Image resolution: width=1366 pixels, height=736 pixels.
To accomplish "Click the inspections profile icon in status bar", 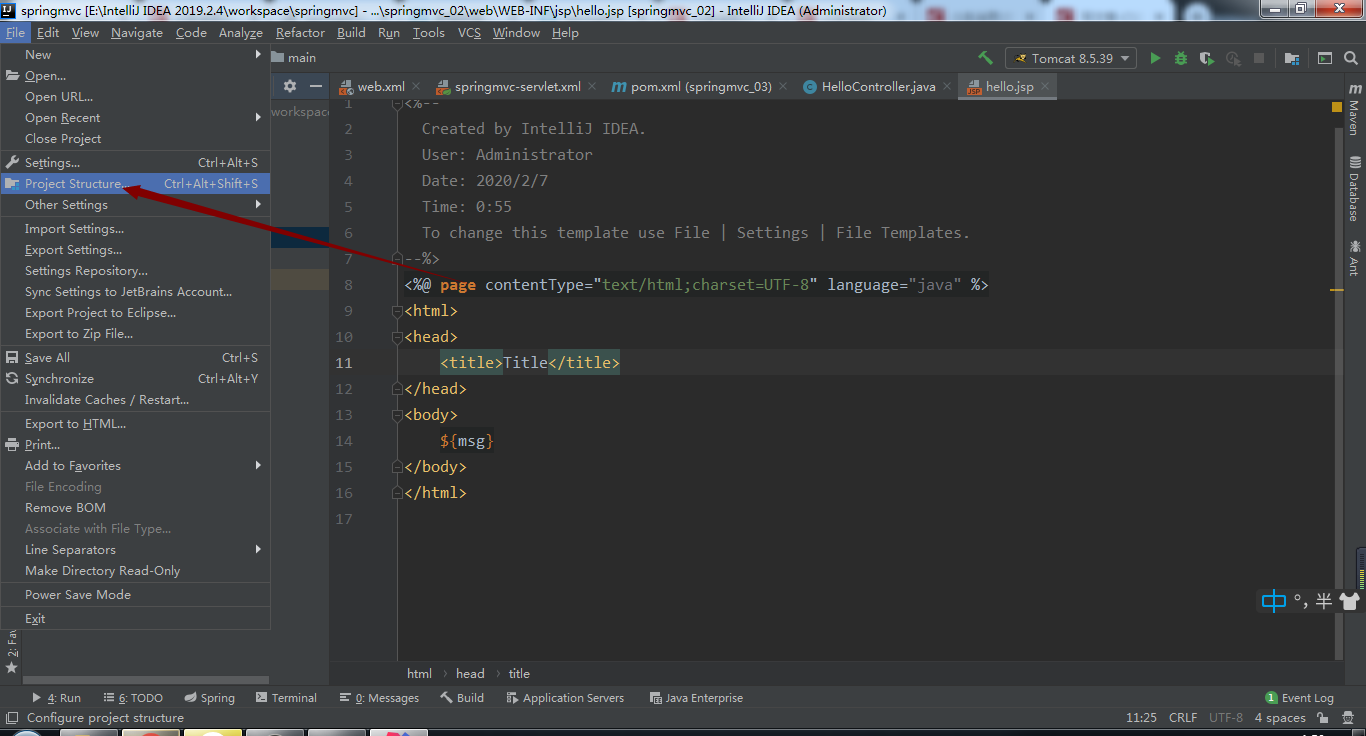I will pos(1350,718).
